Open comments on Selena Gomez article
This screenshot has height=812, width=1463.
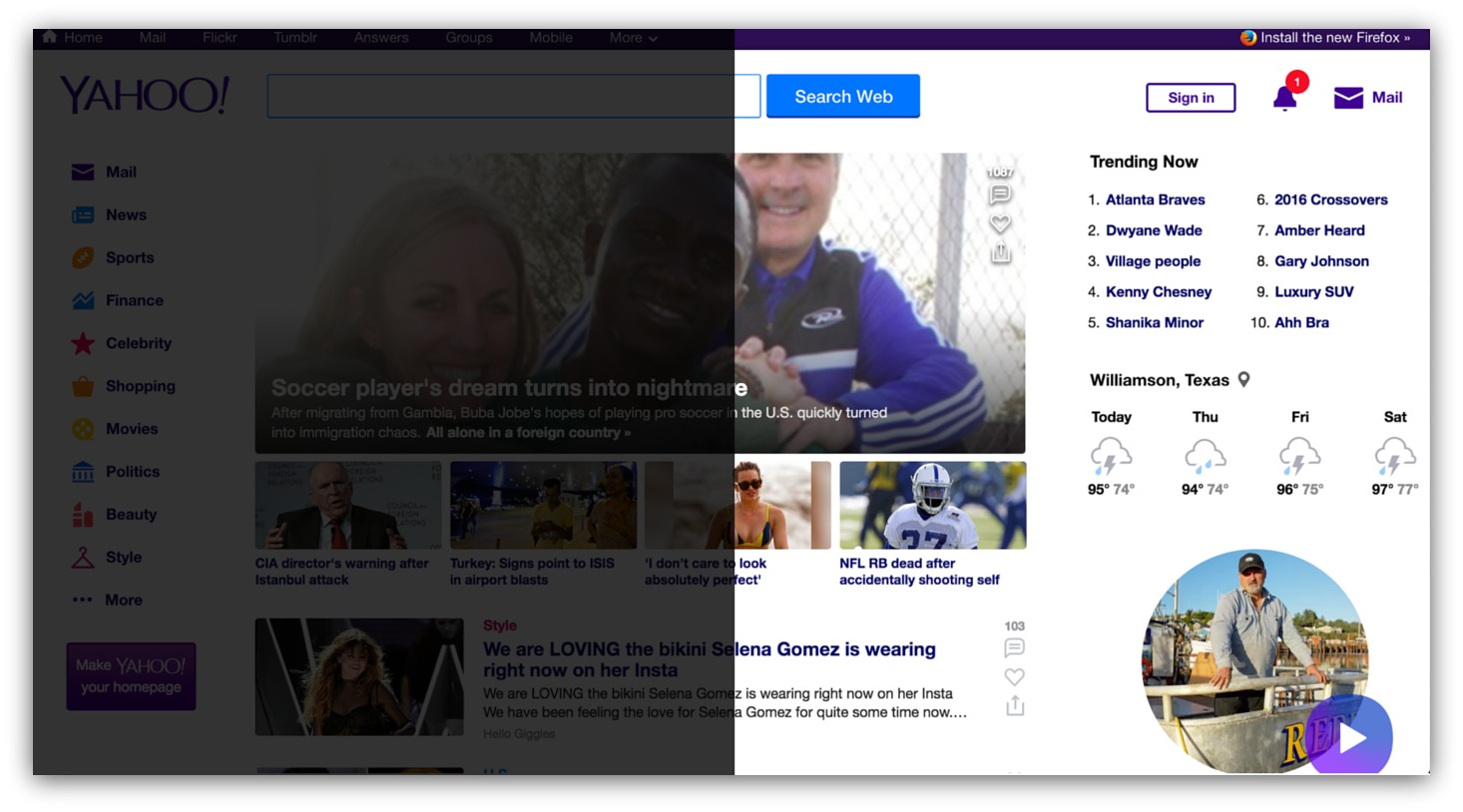coord(1015,648)
